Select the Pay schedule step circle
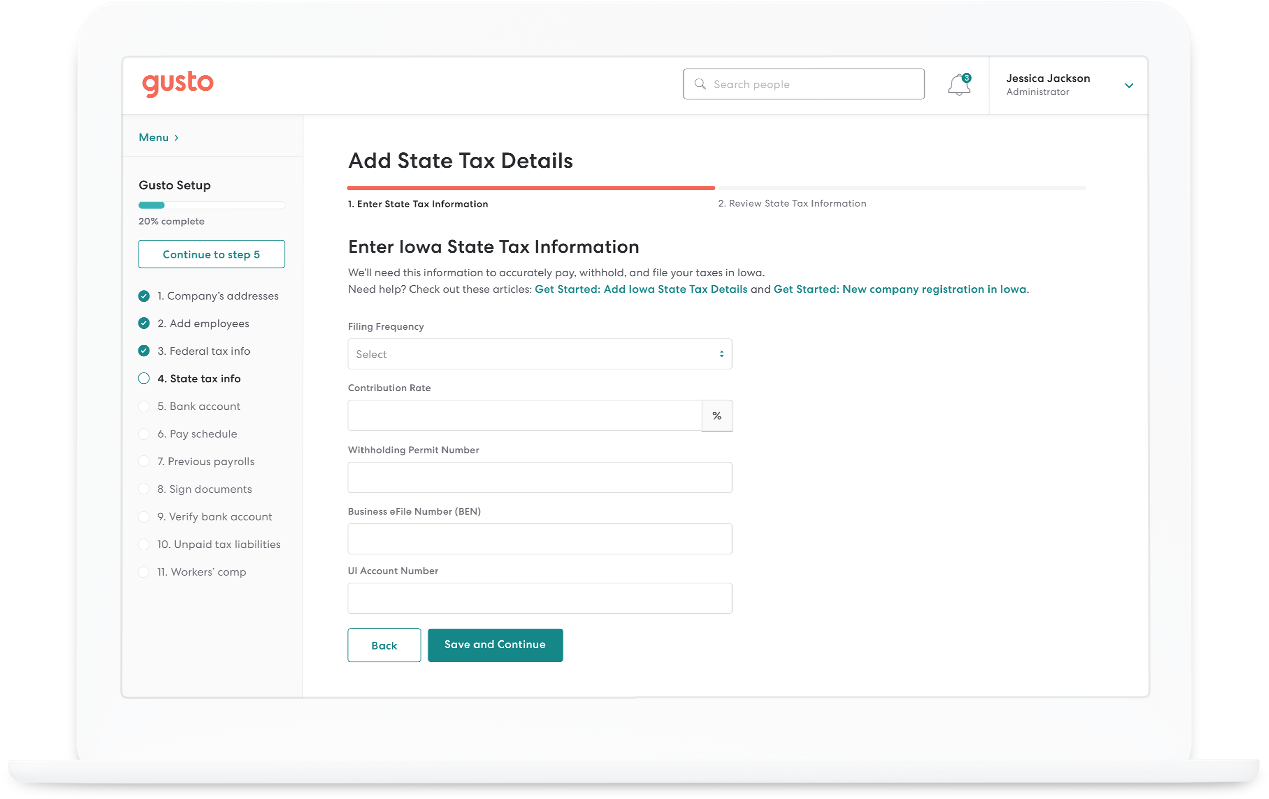Image resolution: width=1269 pixels, height=799 pixels. (144, 434)
